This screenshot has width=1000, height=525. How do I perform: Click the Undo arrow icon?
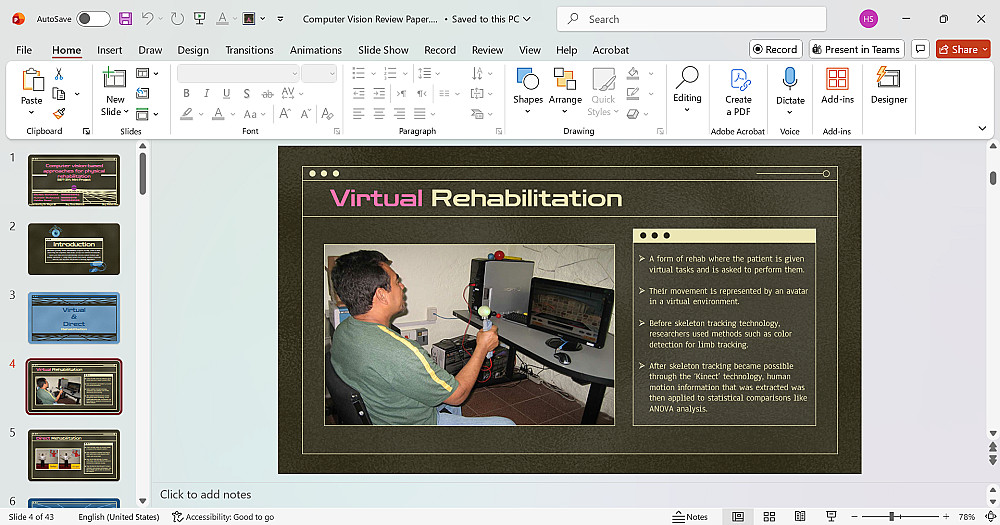pyautogui.click(x=147, y=18)
